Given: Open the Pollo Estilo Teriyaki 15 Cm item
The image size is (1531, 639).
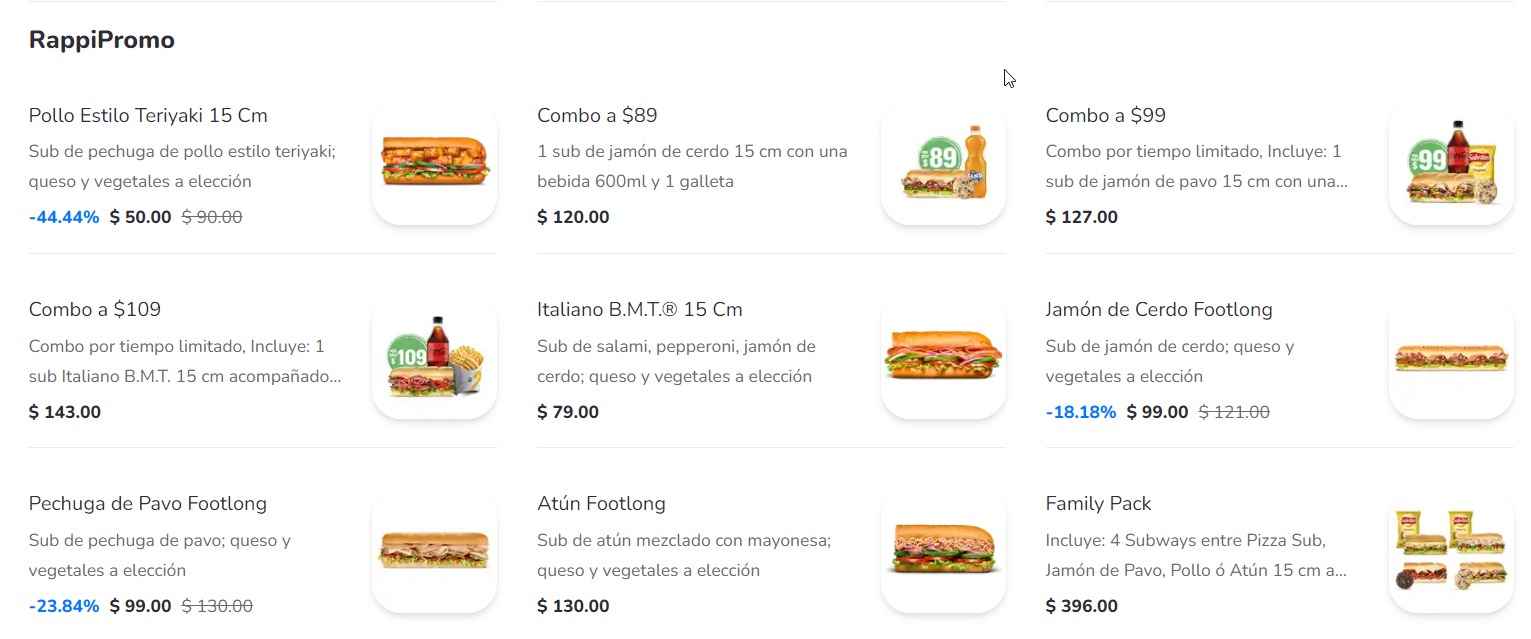Looking at the screenshot, I should [x=147, y=115].
